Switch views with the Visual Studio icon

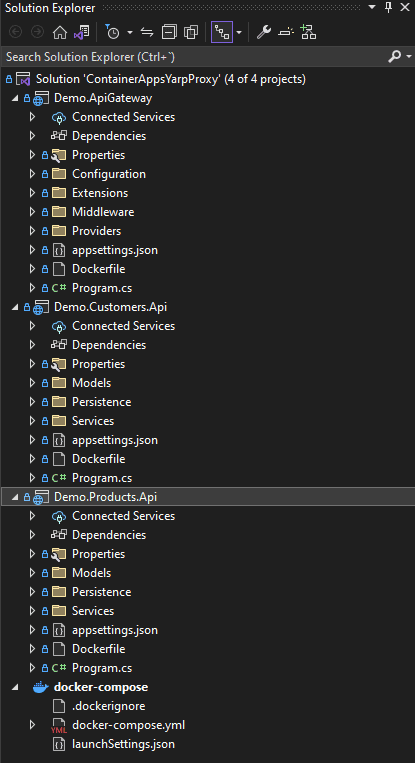tap(81, 33)
